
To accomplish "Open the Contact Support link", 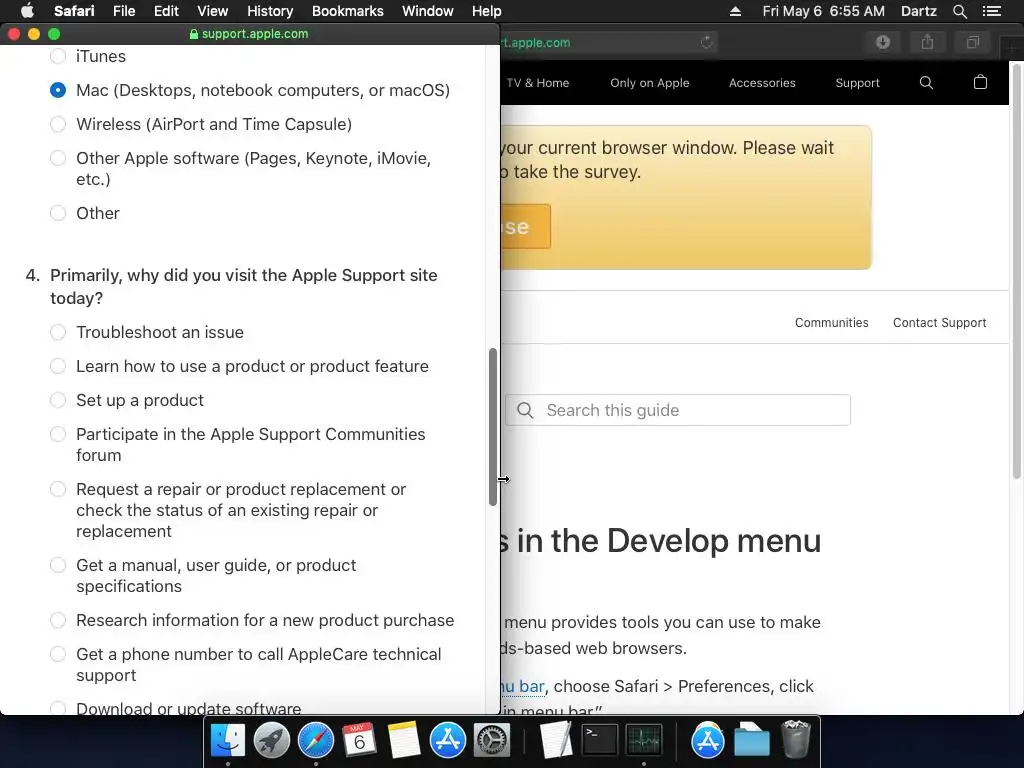I will (939, 323).
